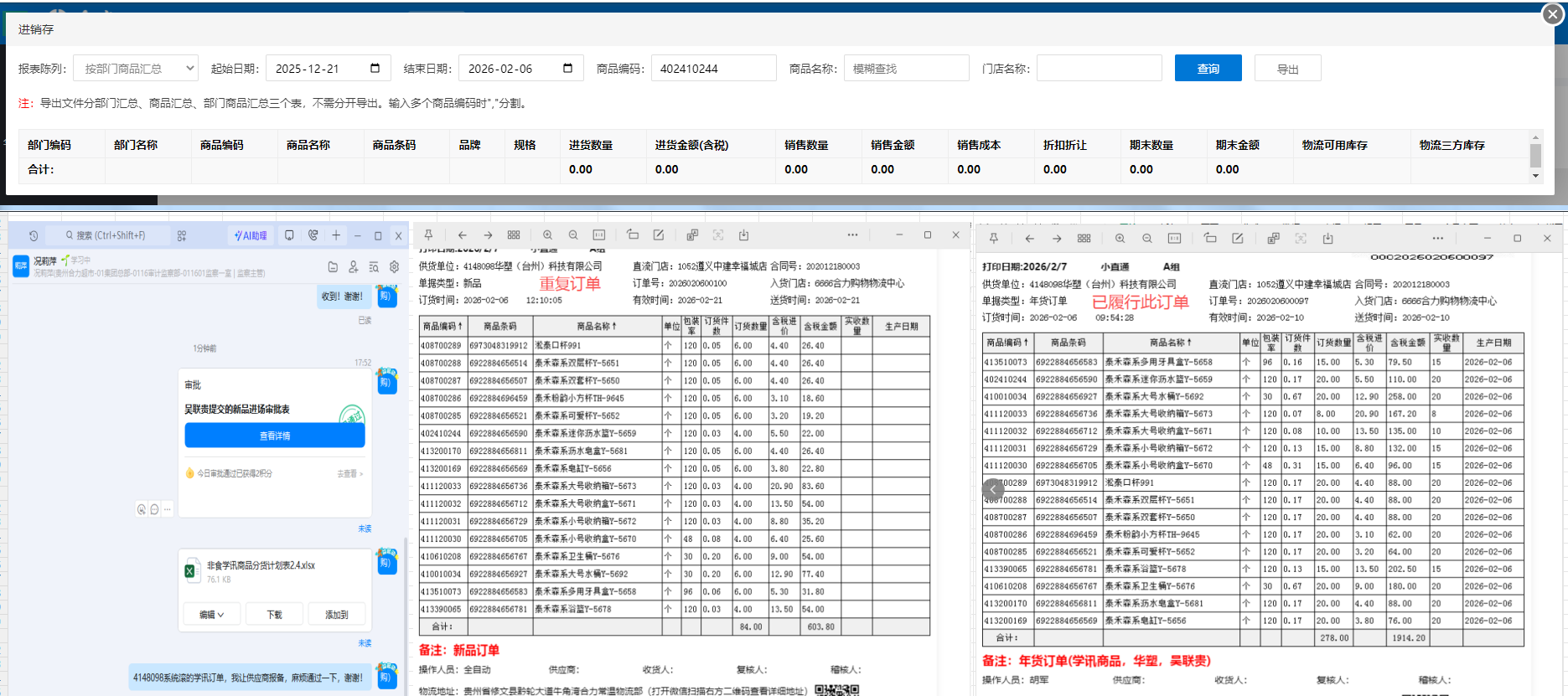This screenshot has height=696, width=1568.
Task: Zoom in on the middle order image viewer
Action: pyautogui.click(x=547, y=235)
